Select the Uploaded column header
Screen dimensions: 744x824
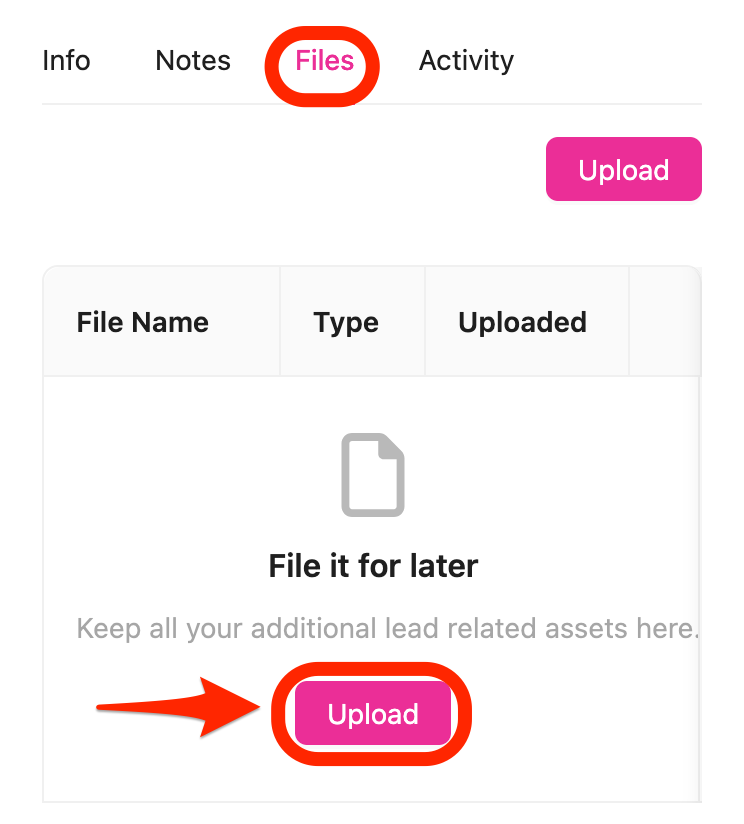tap(522, 323)
